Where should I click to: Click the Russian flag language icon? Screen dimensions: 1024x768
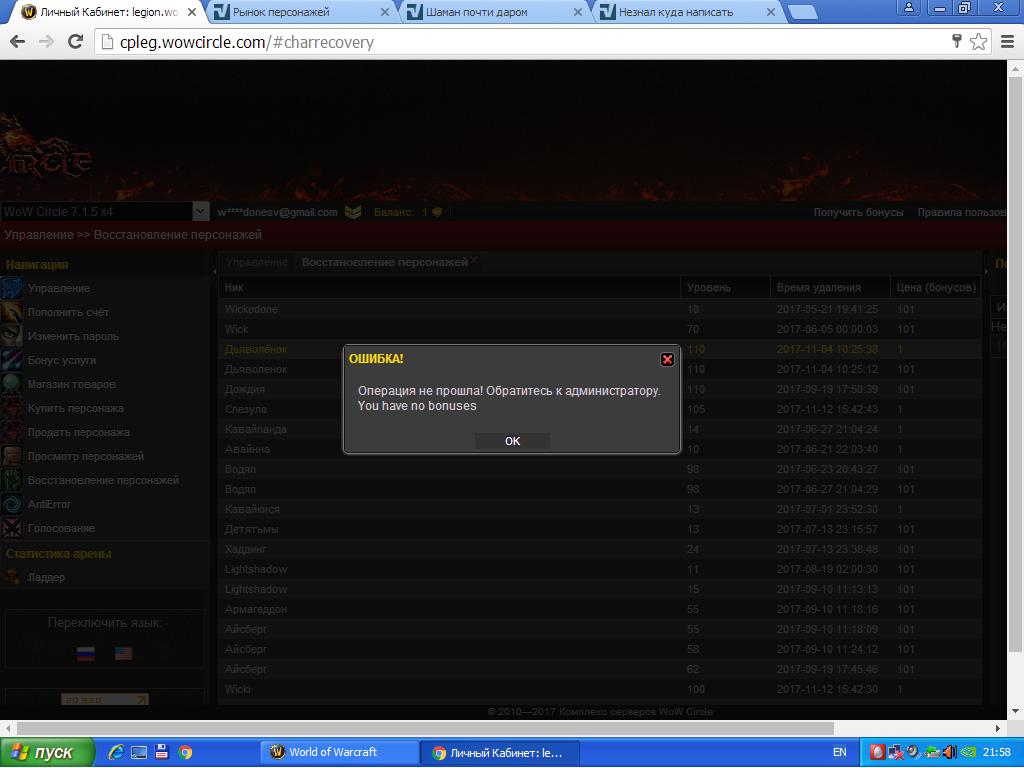(86, 653)
